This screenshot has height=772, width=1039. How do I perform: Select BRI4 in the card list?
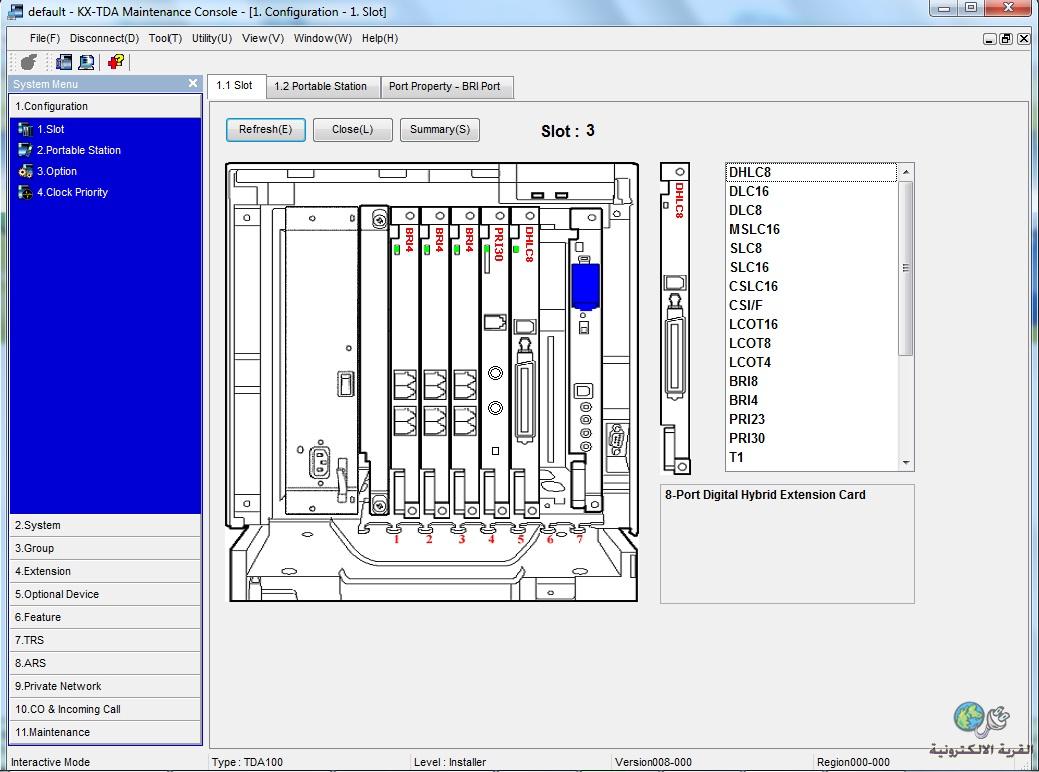(x=811, y=401)
